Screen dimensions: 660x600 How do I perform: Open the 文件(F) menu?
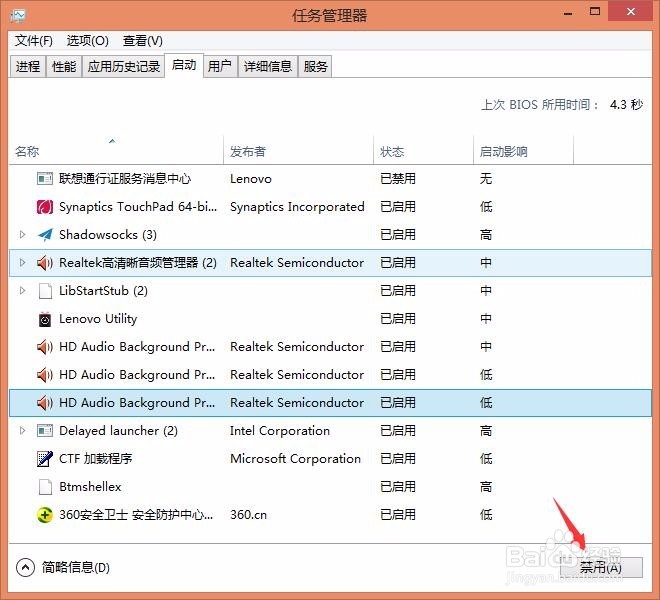point(34,41)
